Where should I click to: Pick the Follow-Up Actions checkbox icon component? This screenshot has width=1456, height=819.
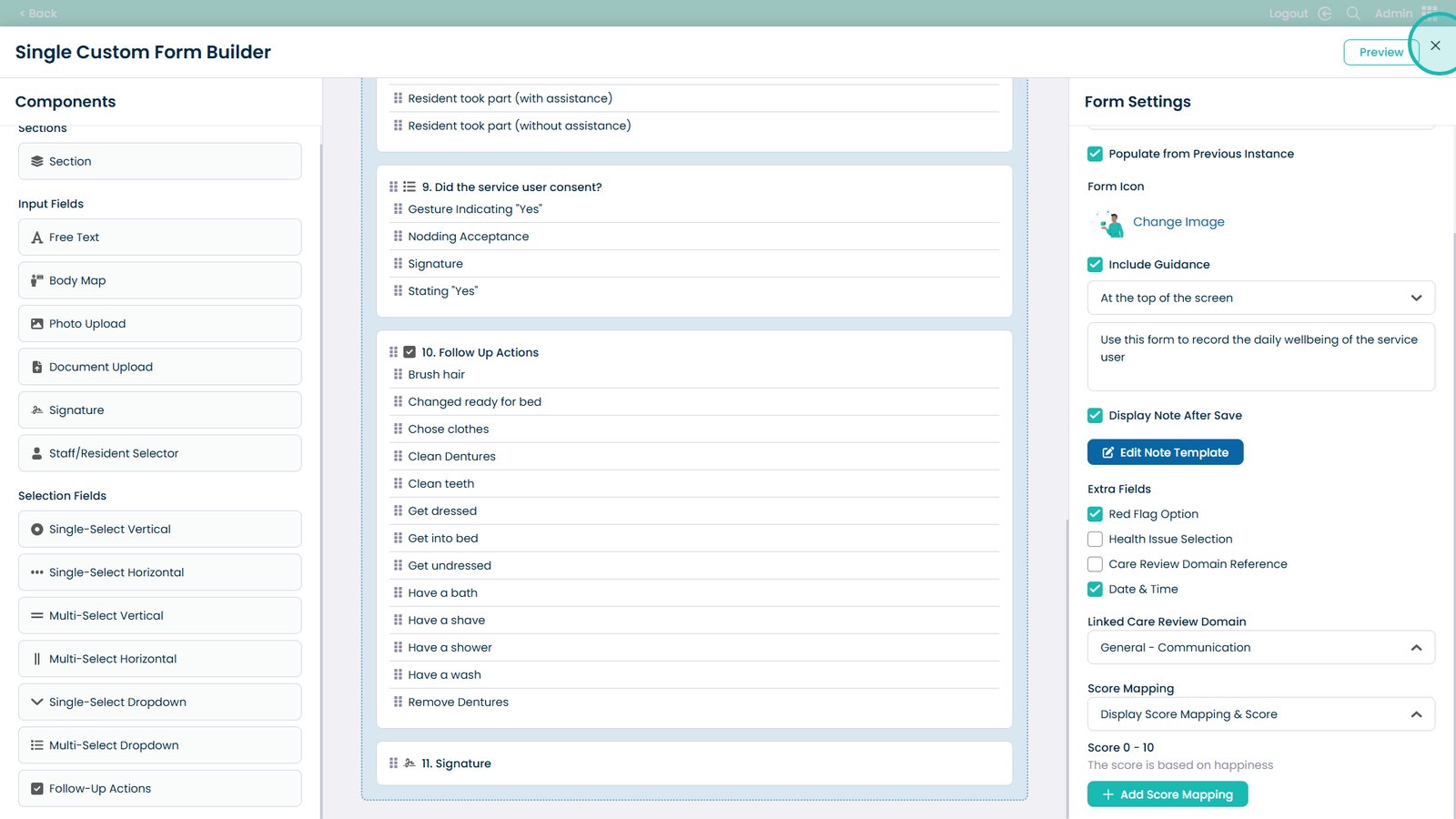point(37,789)
